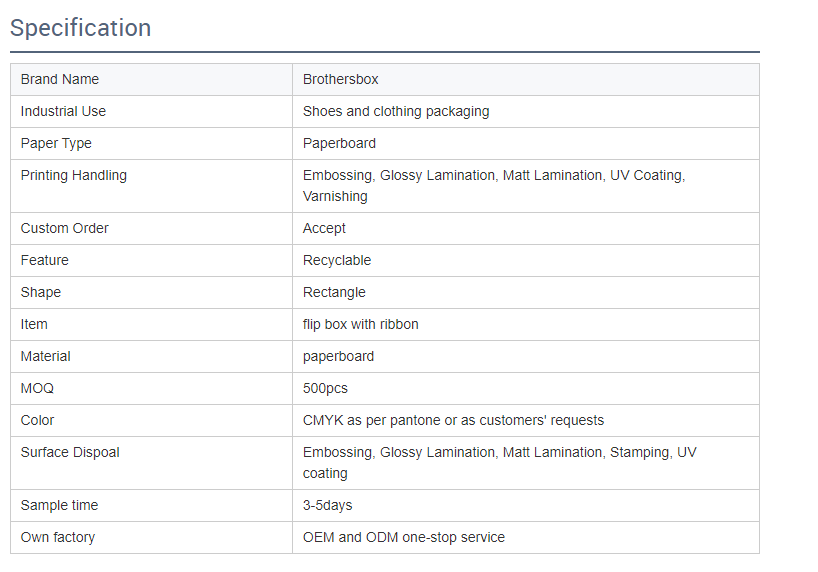The image size is (818, 572).
Task: Click the Sample time label
Action: pos(60,505)
